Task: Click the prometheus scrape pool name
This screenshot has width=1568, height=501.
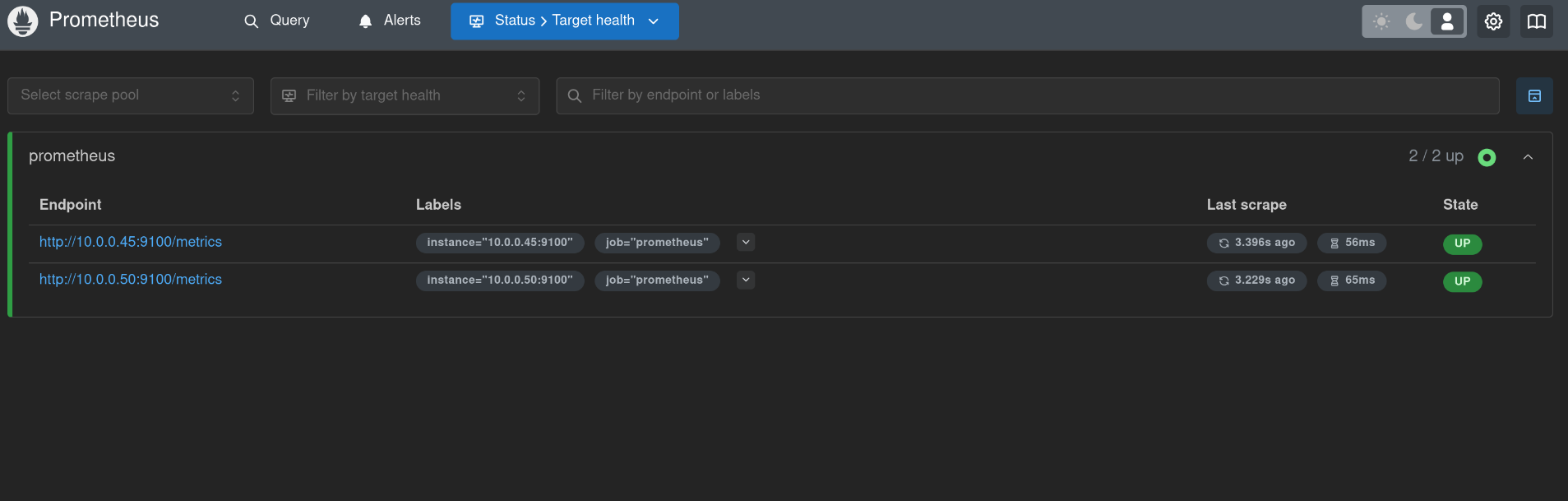Action: [72, 156]
